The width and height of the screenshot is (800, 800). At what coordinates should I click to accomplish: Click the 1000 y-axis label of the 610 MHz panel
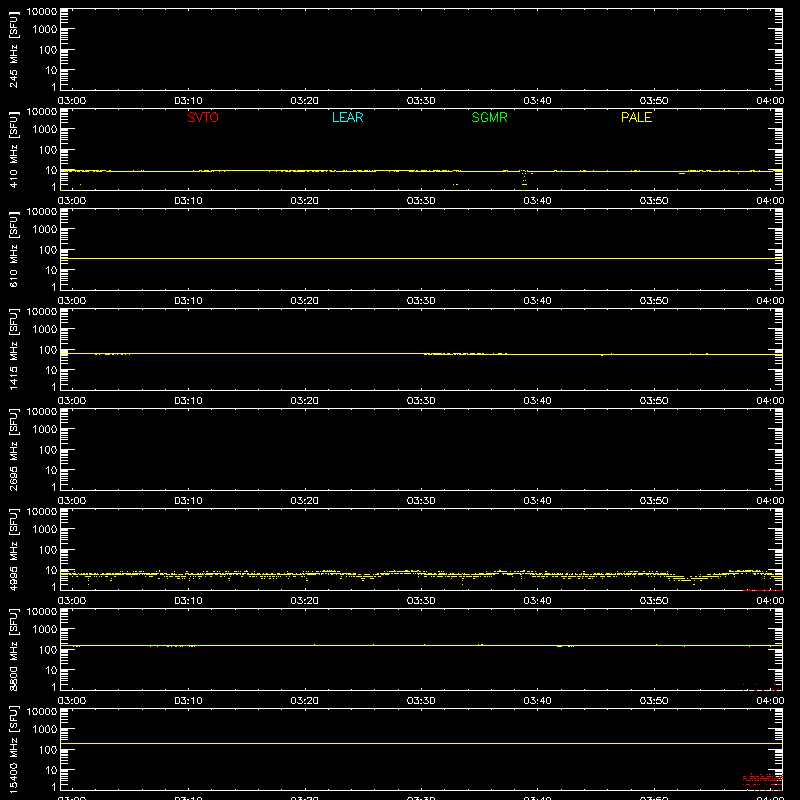pyautogui.click(x=45, y=230)
